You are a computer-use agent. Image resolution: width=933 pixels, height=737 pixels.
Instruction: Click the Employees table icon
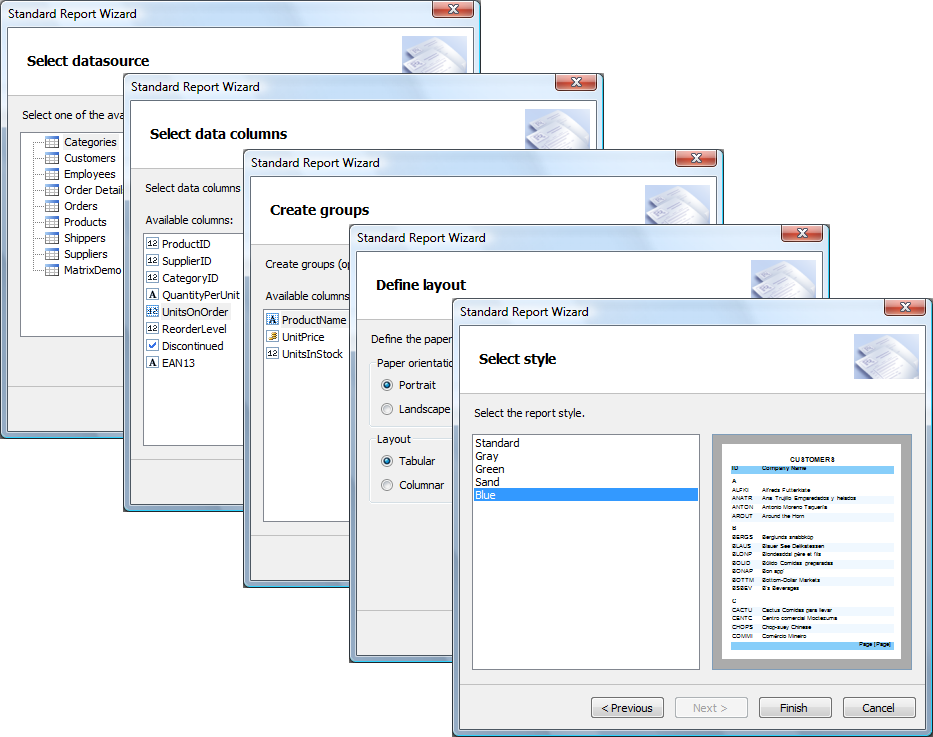point(52,174)
